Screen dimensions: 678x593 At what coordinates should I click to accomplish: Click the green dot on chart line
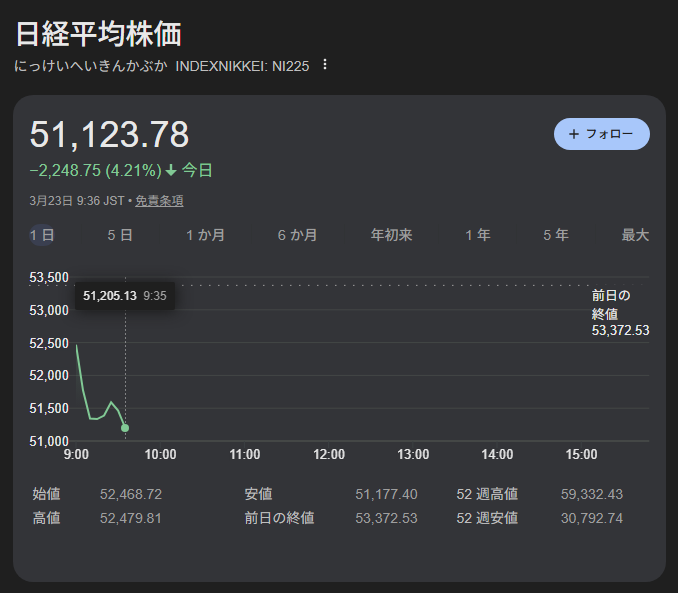click(x=125, y=428)
